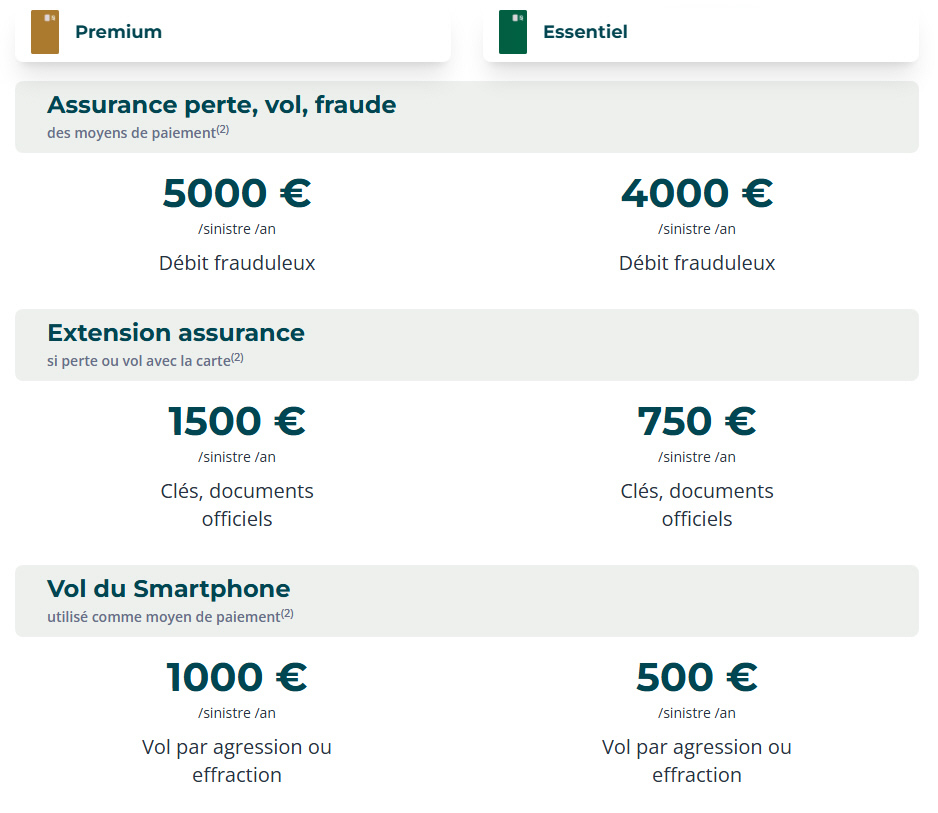Click the 4000 € Essentiel amount
The width and height of the screenshot is (938, 813).
pos(697,193)
